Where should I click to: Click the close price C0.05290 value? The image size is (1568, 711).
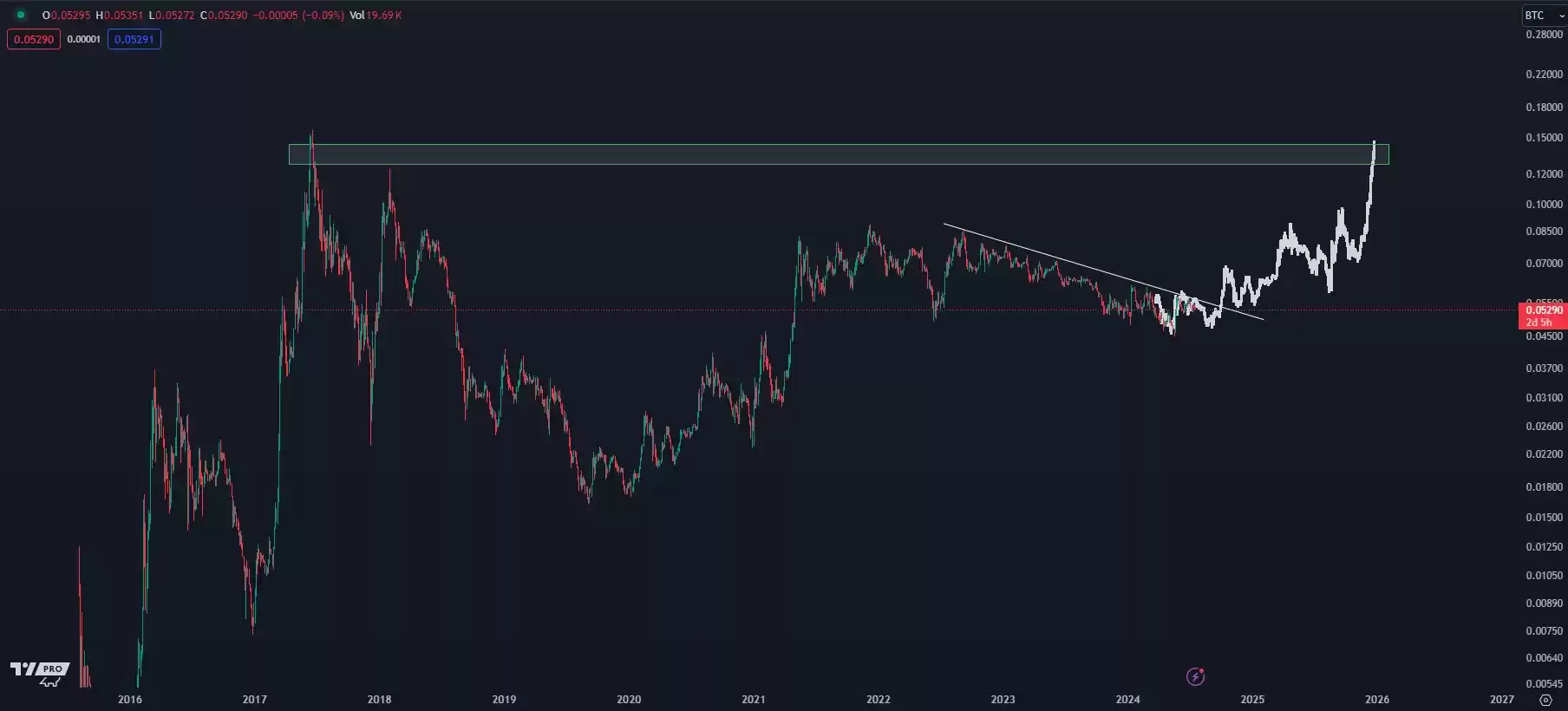click(x=224, y=16)
